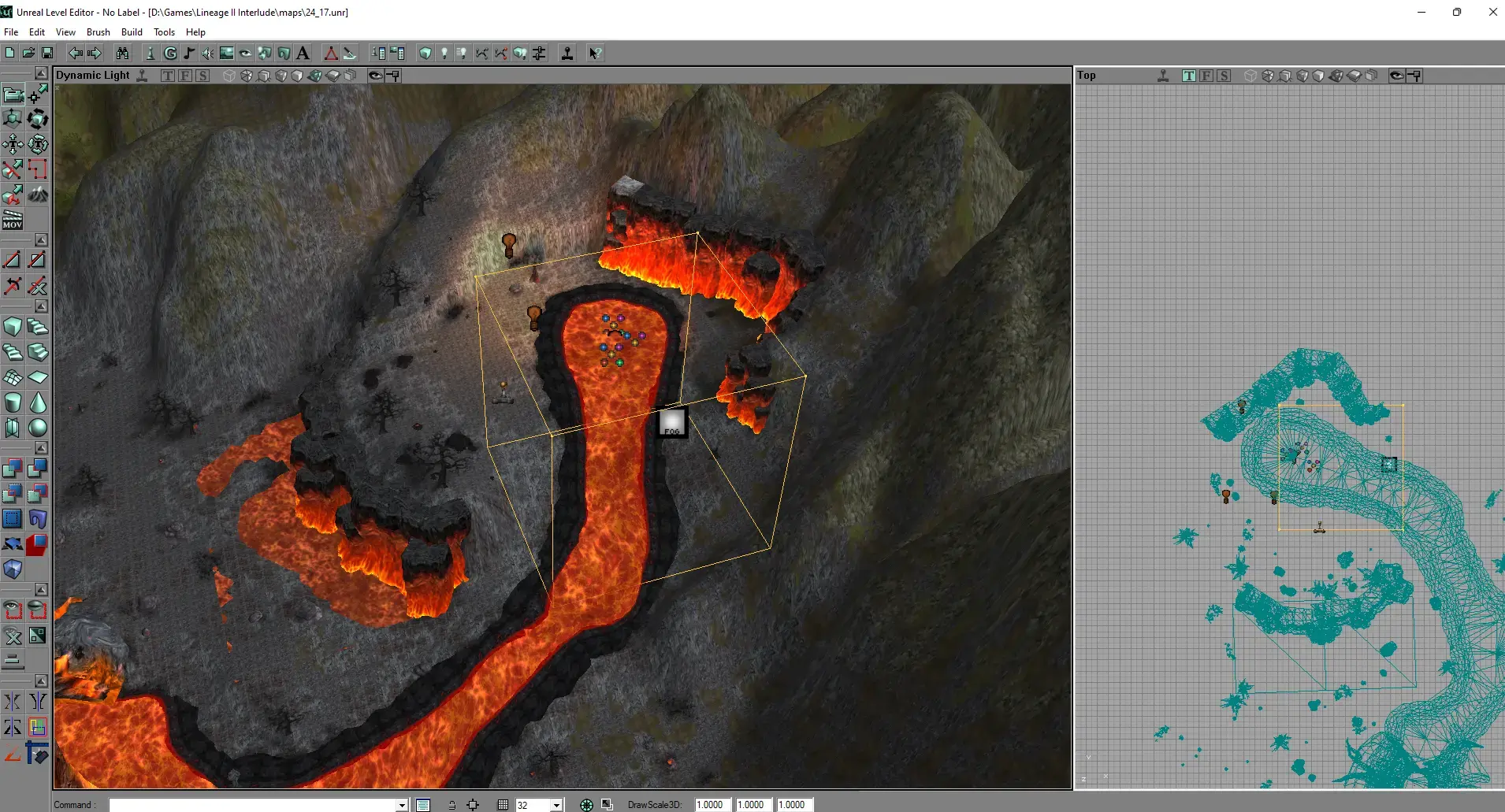
Task: Open a map with folder icon
Action: (28, 53)
